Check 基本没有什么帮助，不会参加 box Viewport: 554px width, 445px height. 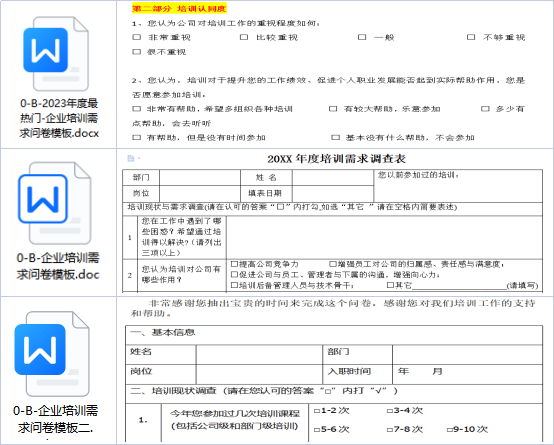pyautogui.click(x=335, y=137)
